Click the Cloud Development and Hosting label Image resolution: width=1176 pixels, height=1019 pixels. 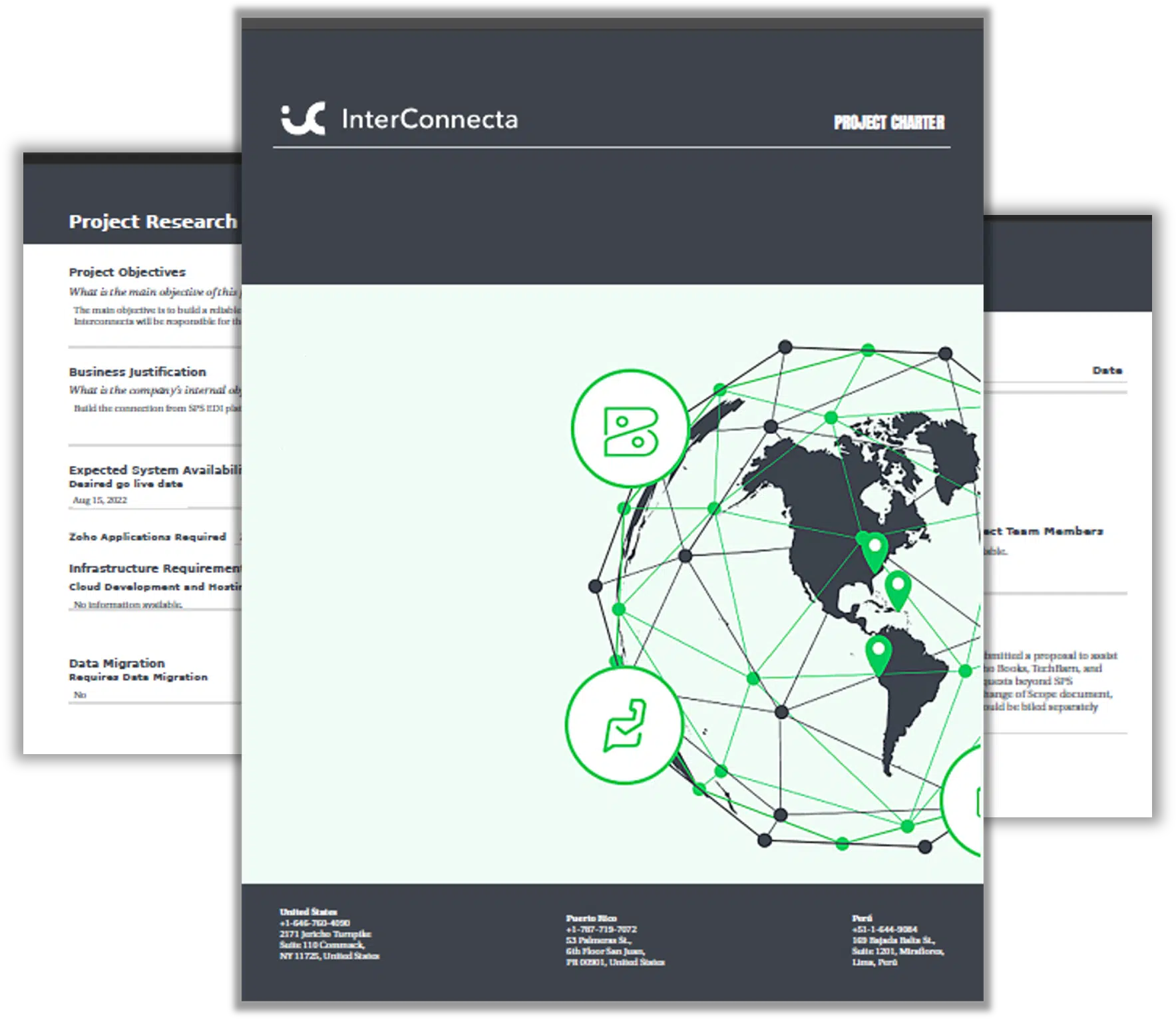pyautogui.click(x=155, y=586)
